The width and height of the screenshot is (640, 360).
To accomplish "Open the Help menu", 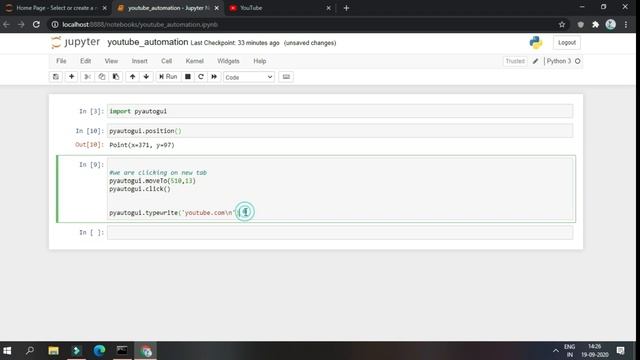I will click(260, 61).
